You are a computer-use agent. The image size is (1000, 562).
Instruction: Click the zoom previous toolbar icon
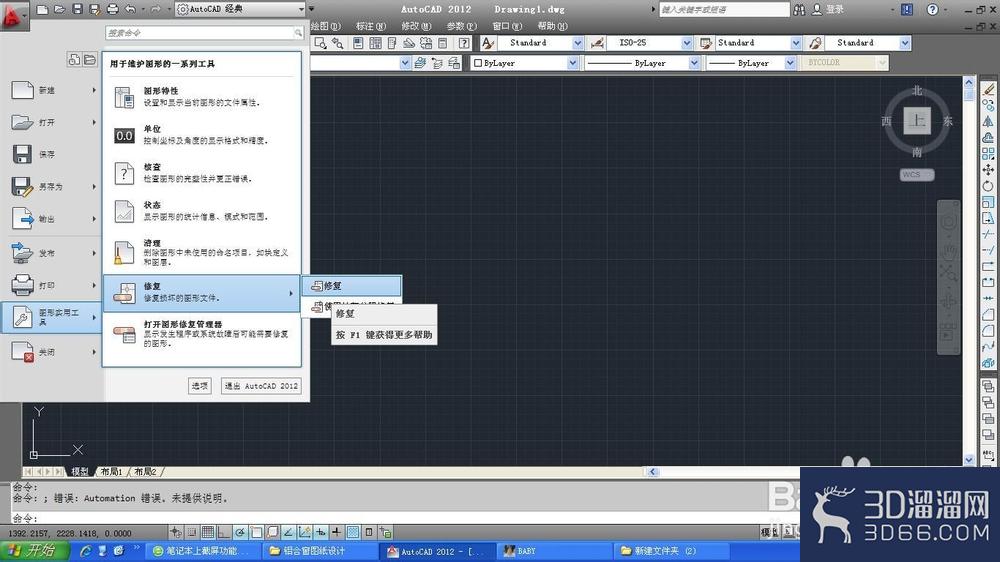(337, 43)
